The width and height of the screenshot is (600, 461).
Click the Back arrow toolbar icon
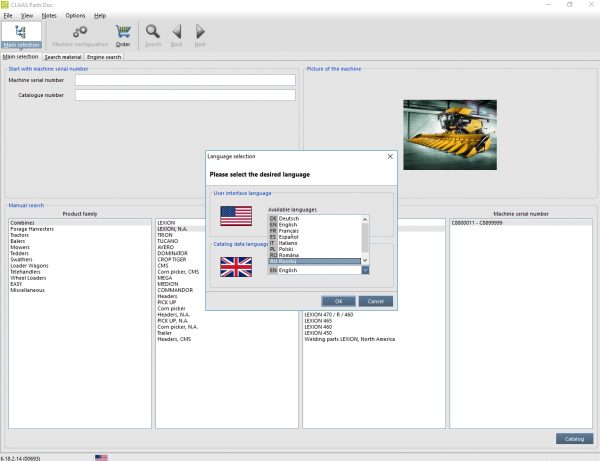[x=177, y=31]
